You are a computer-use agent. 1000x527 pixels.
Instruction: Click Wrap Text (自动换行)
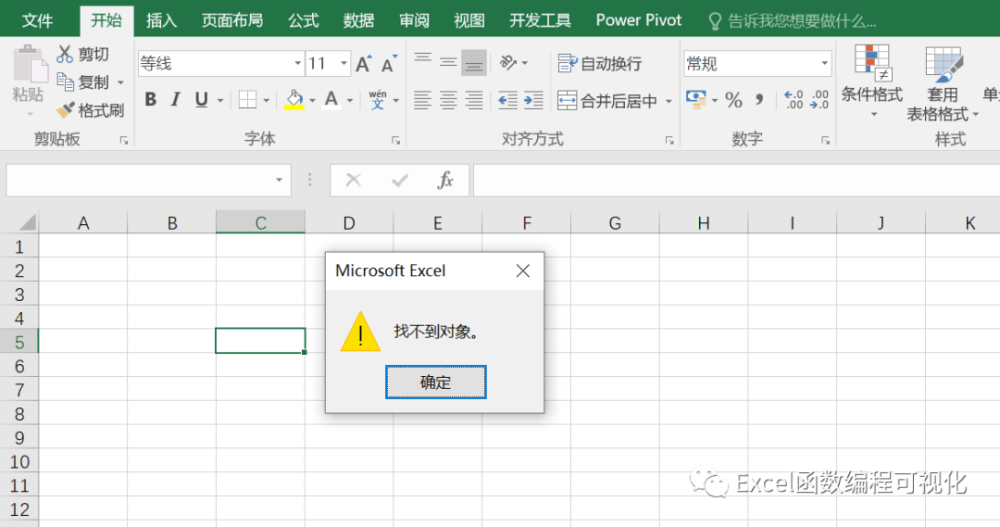(599, 63)
